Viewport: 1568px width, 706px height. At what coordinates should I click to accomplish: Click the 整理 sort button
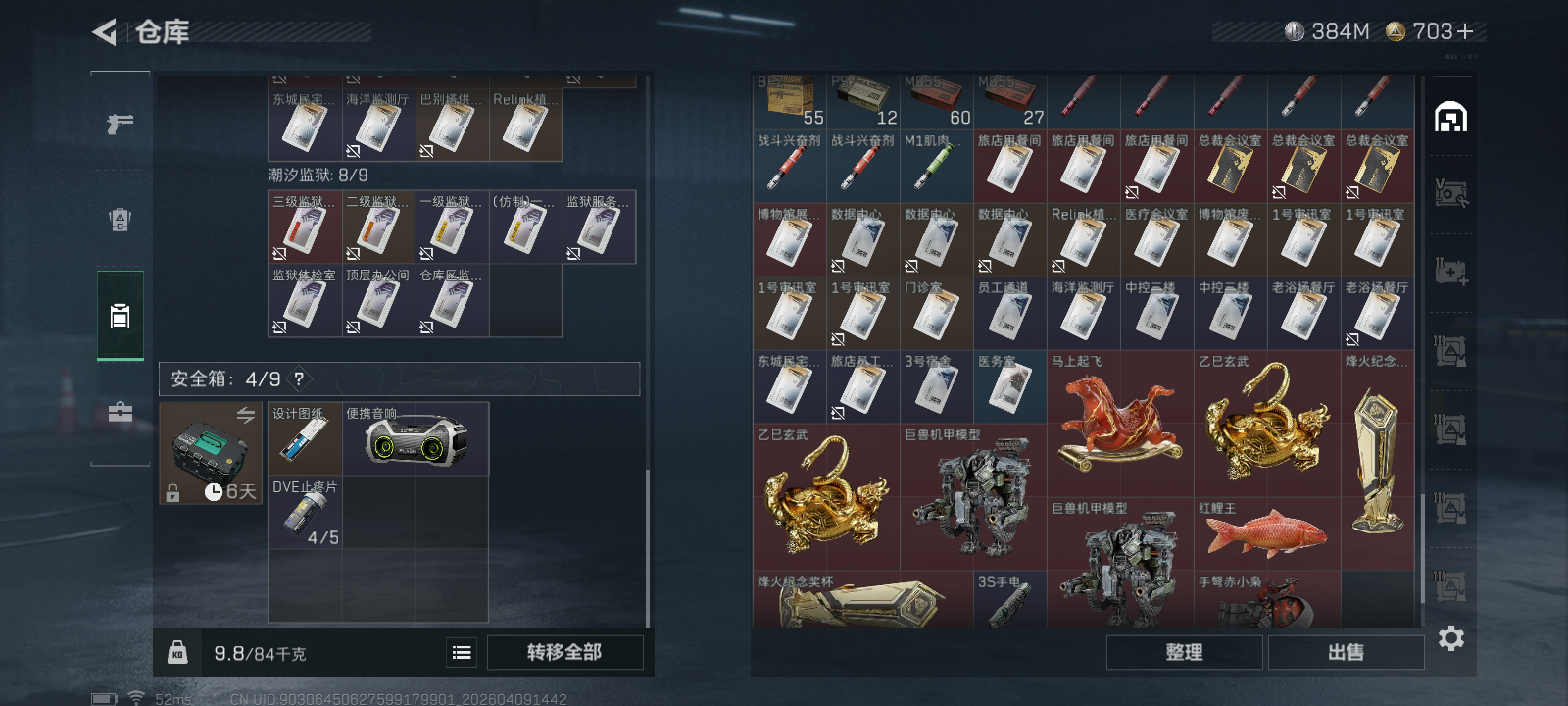coord(1184,652)
